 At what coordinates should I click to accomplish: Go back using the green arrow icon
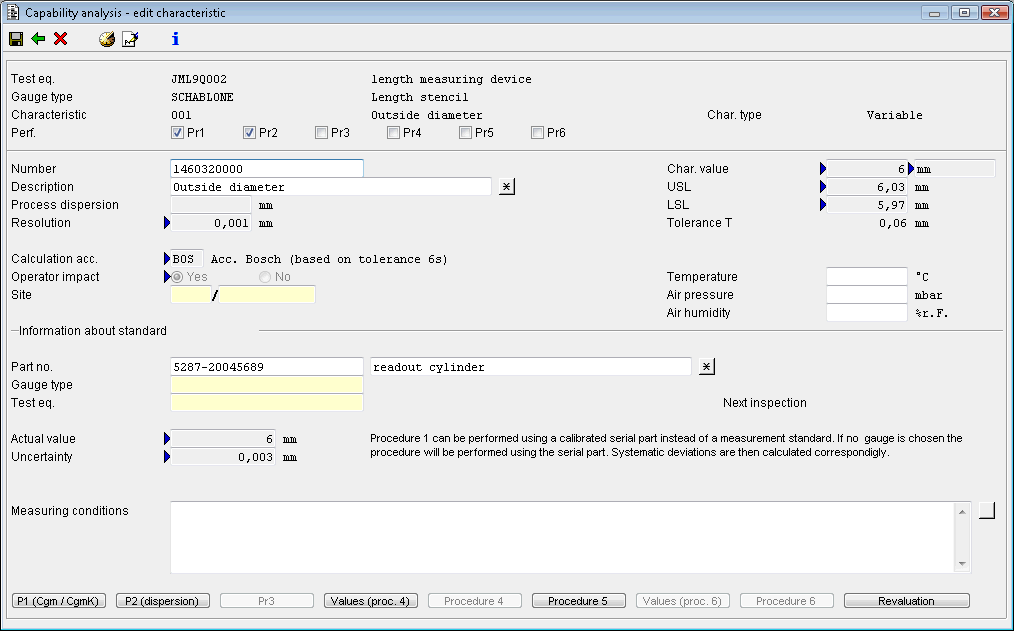coord(38,39)
